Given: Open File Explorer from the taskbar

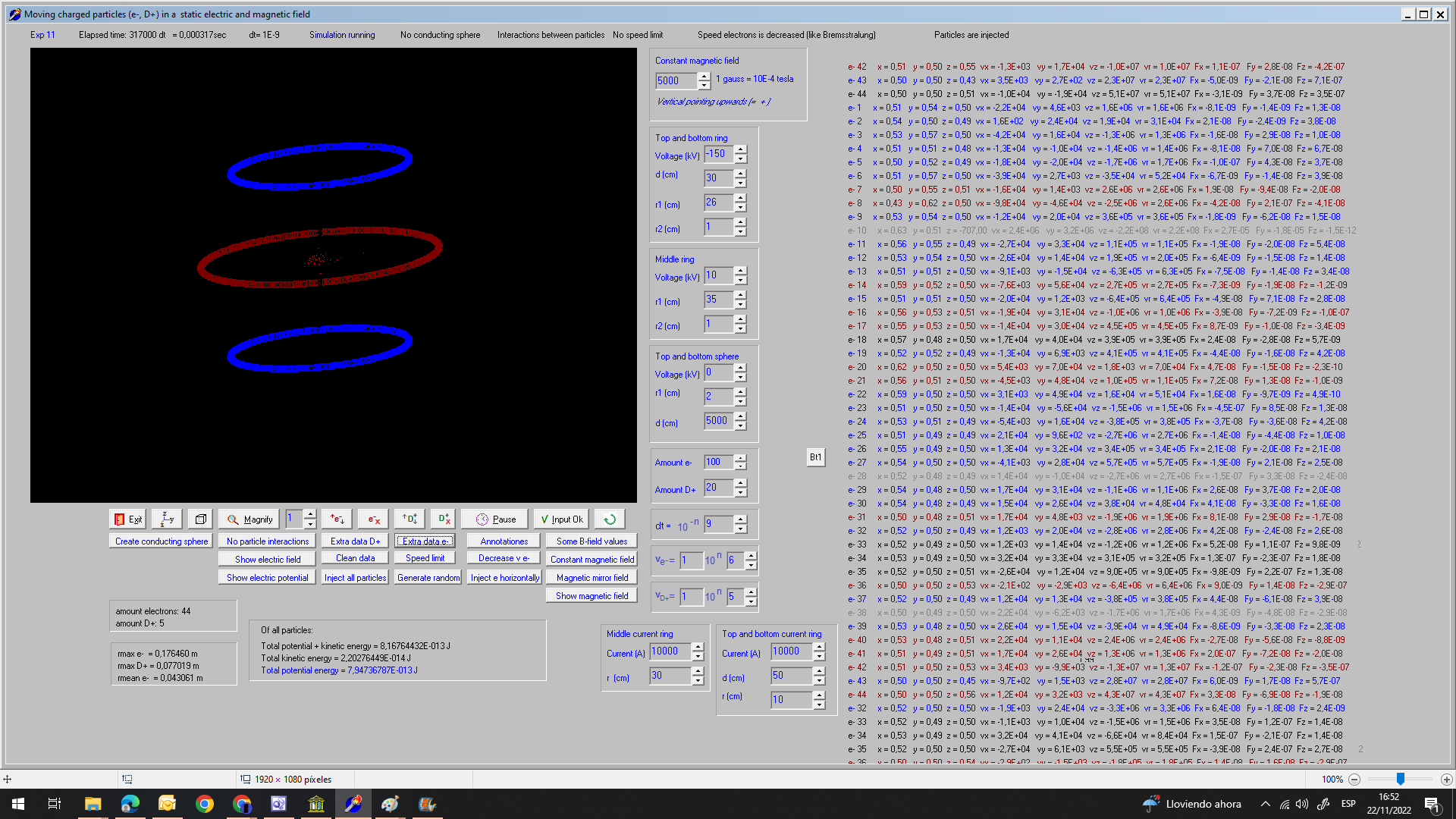Looking at the screenshot, I should pyautogui.click(x=93, y=804).
